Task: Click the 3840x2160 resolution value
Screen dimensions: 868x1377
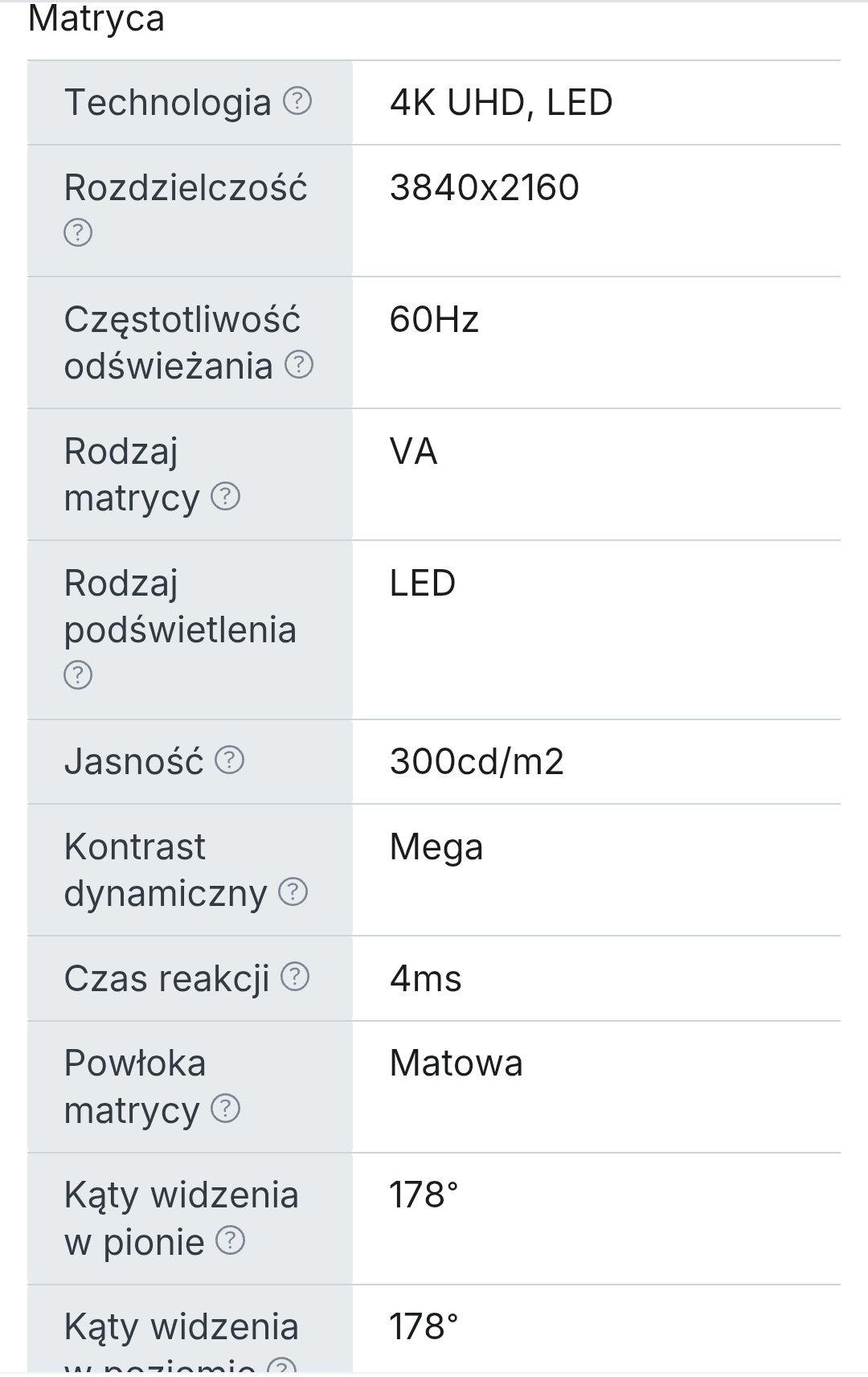Action: [484, 188]
